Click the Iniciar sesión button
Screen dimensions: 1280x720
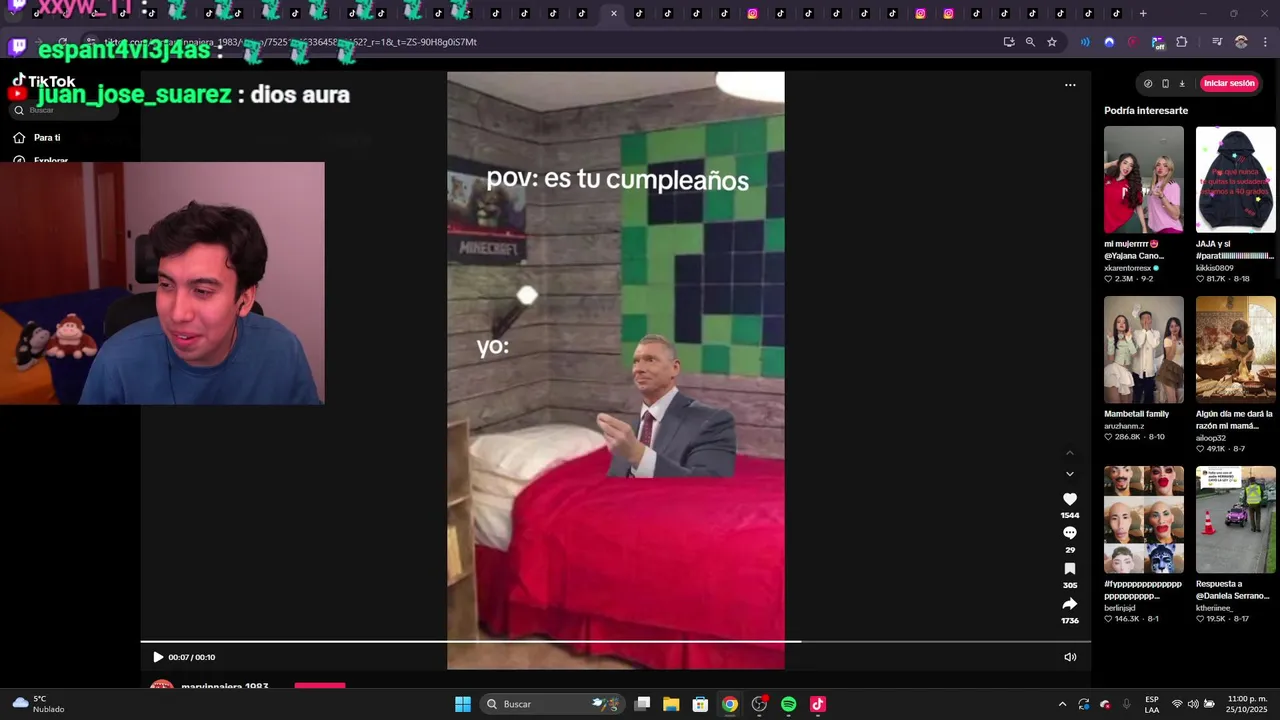[x=1229, y=84]
